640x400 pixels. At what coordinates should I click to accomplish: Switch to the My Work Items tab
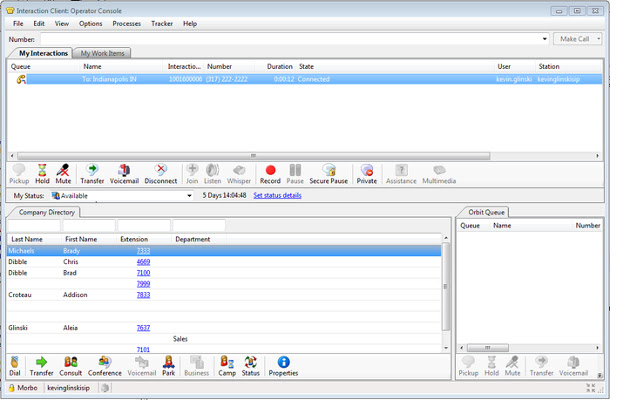coord(102,53)
